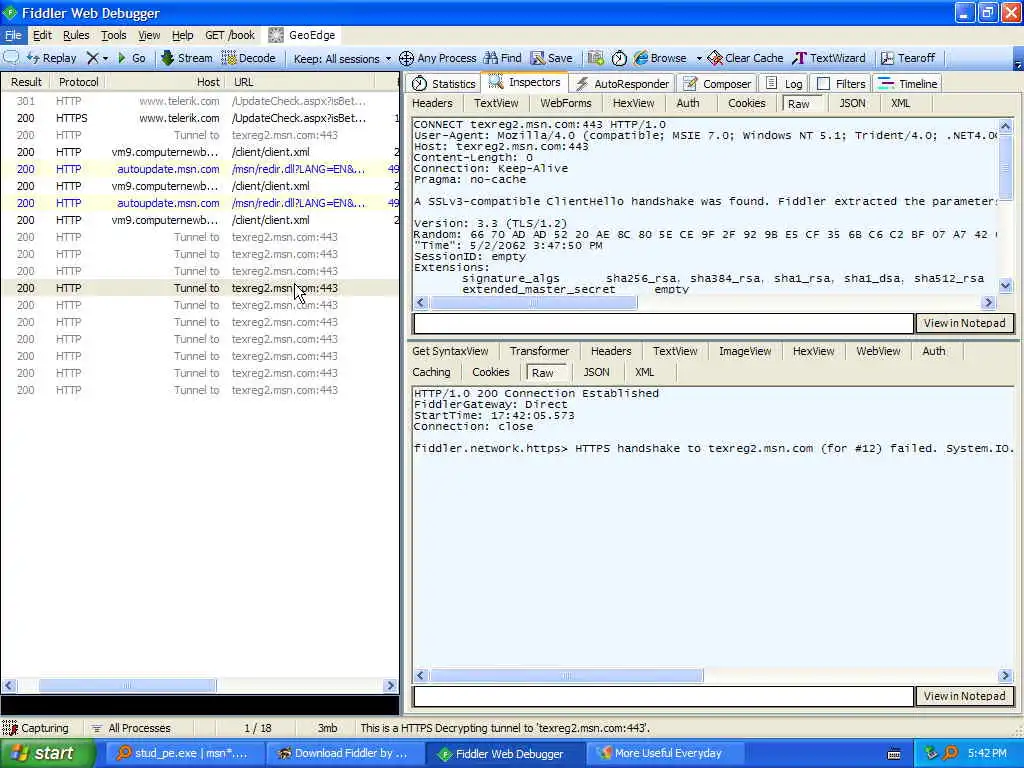
Task: Select the response Transformer tab
Action: (x=539, y=351)
